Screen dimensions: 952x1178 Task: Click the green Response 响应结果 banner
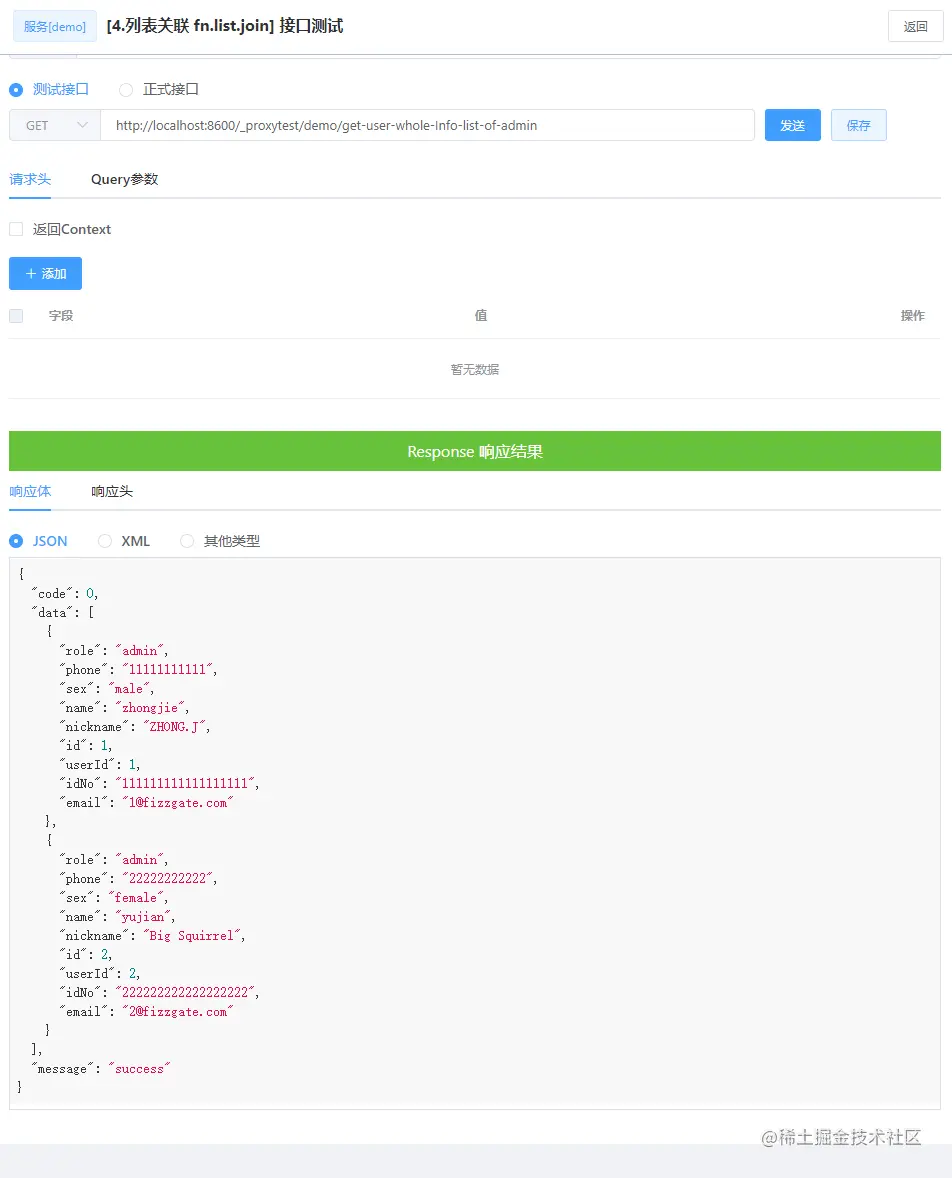click(x=475, y=450)
